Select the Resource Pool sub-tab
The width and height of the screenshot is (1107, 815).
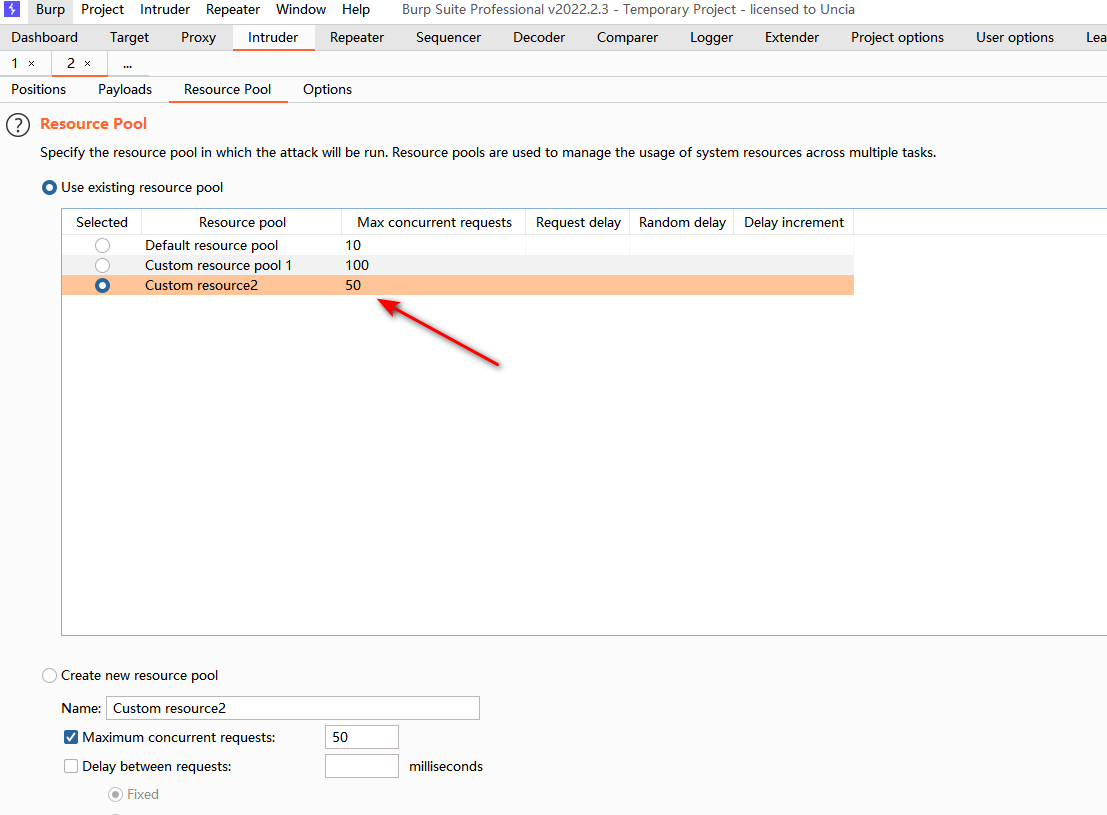pyautogui.click(x=227, y=90)
